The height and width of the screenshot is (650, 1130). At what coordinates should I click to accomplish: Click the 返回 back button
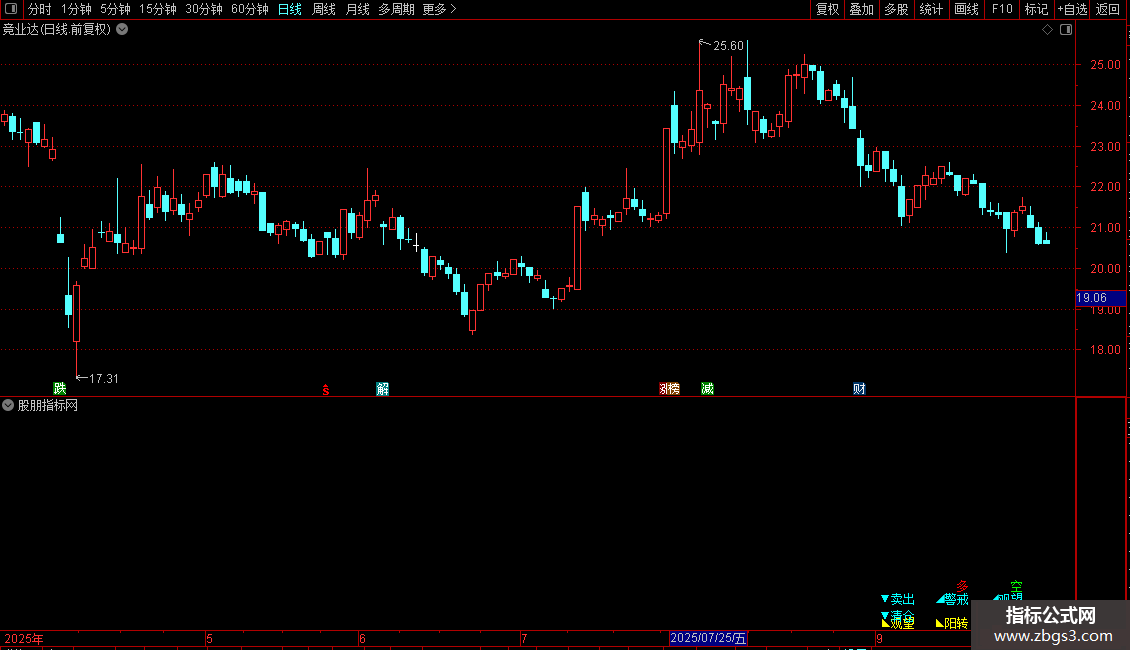[1108, 9]
